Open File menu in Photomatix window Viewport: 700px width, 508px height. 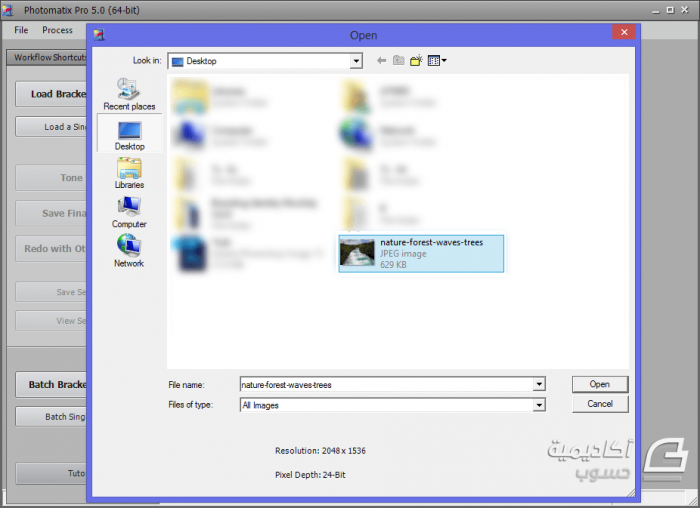tap(21, 30)
